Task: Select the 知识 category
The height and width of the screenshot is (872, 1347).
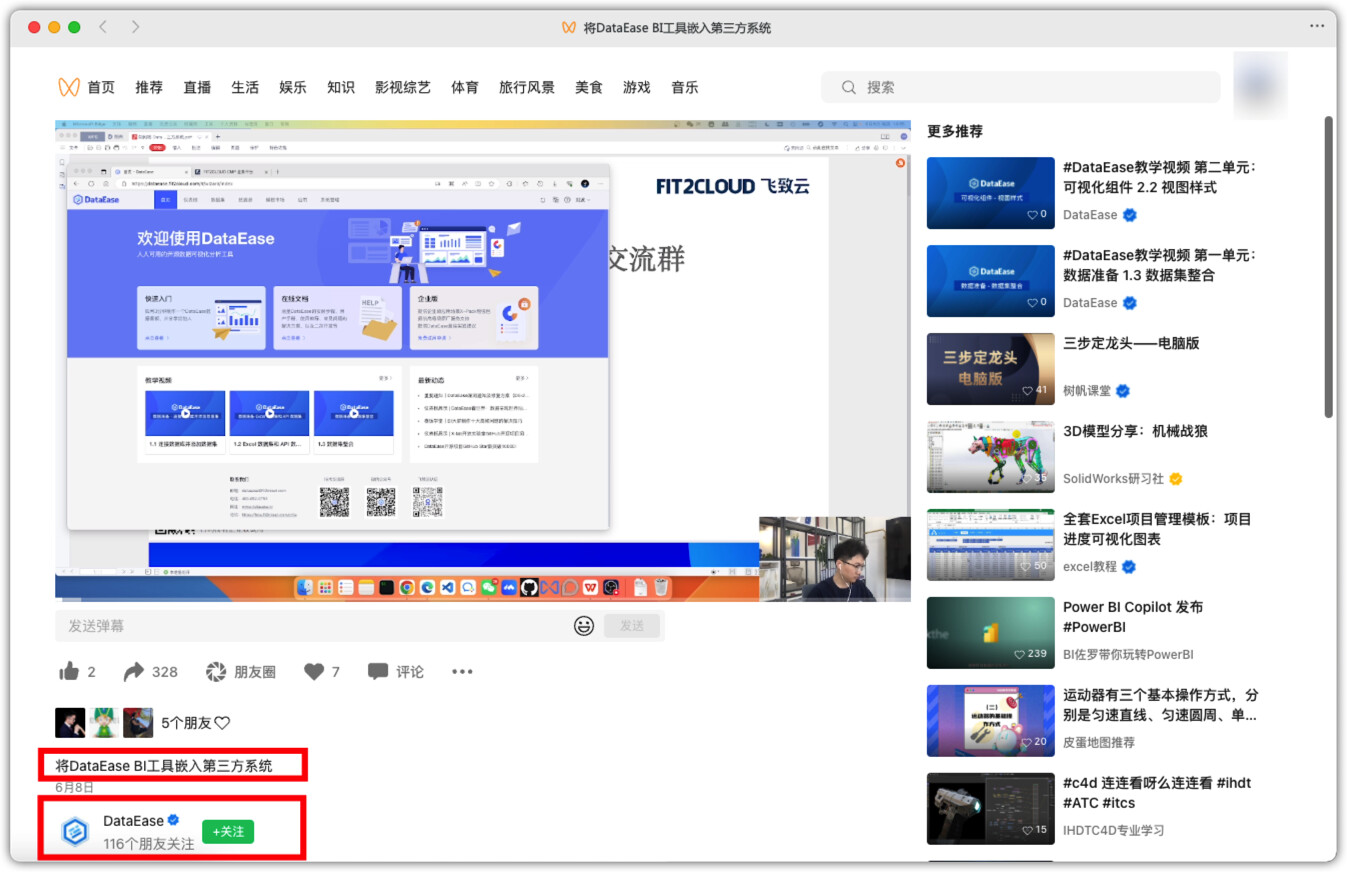Action: [x=341, y=87]
